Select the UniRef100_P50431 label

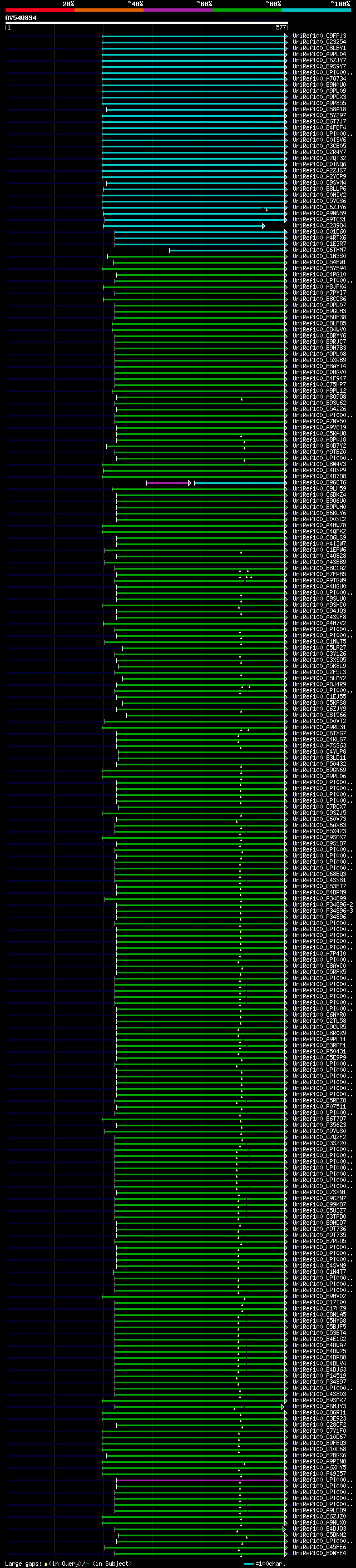pos(319,1052)
